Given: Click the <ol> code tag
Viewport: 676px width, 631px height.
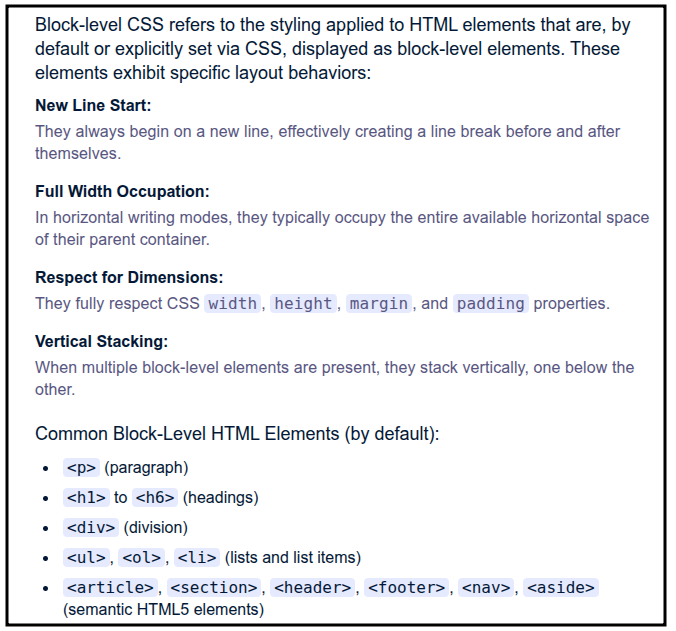Looking at the screenshot, I should click(x=141, y=557).
